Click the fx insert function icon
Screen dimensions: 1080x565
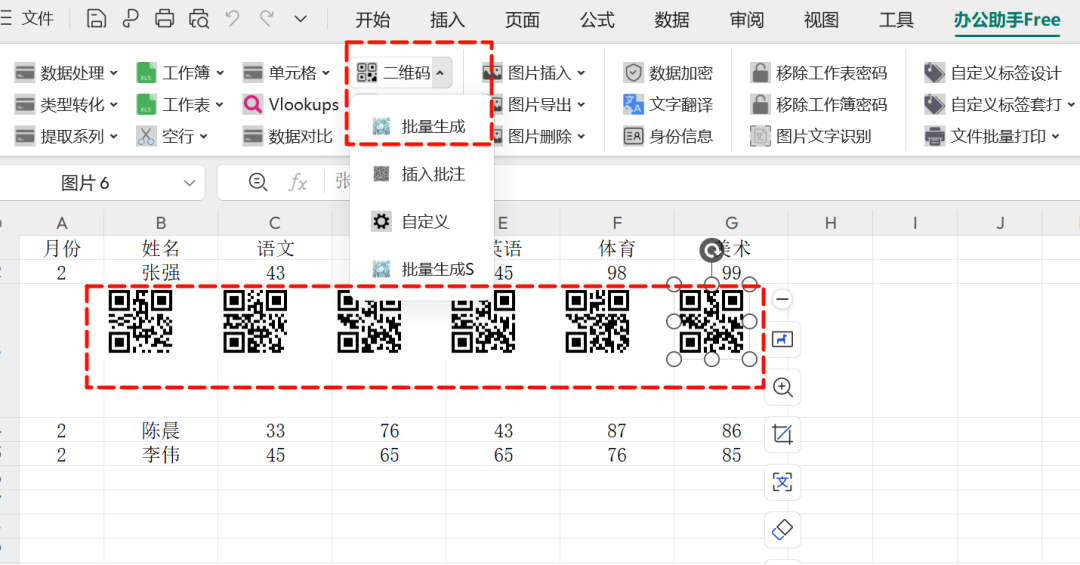click(x=298, y=183)
